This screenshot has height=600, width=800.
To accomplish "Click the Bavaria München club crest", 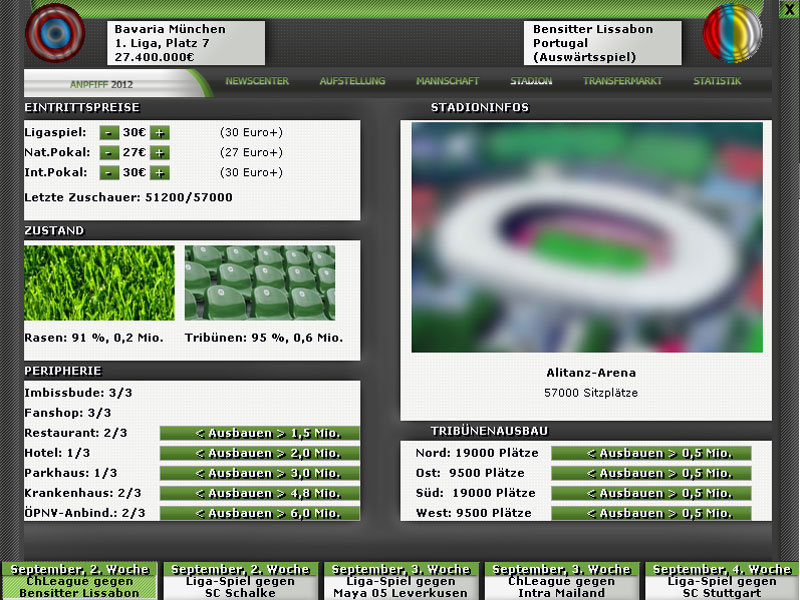I will click(x=55, y=33).
